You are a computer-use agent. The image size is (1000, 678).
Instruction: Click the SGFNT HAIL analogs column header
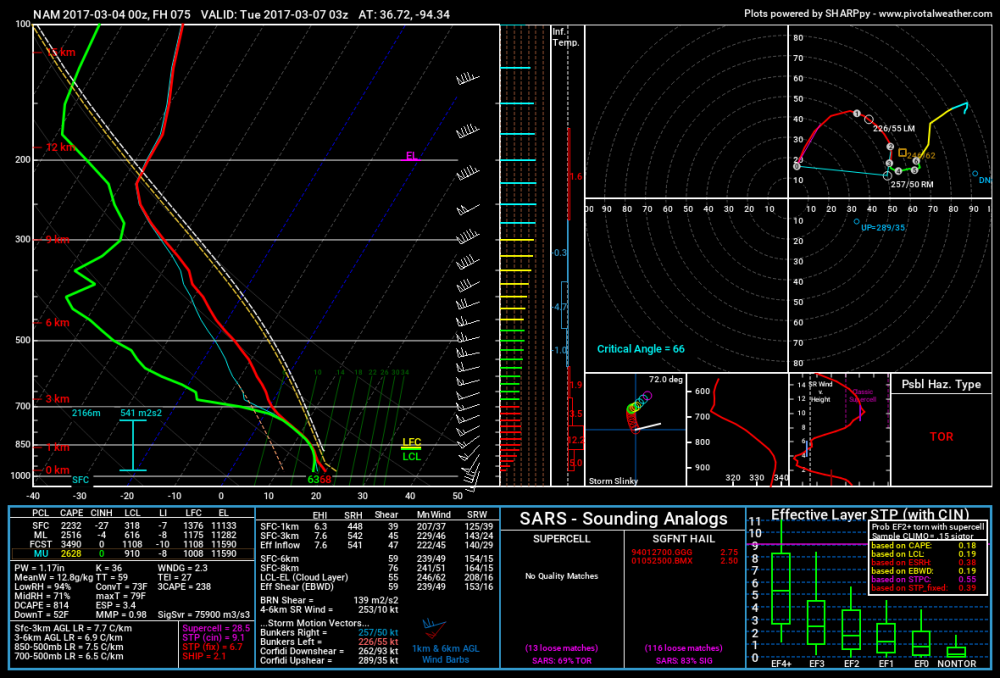point(683,539)
